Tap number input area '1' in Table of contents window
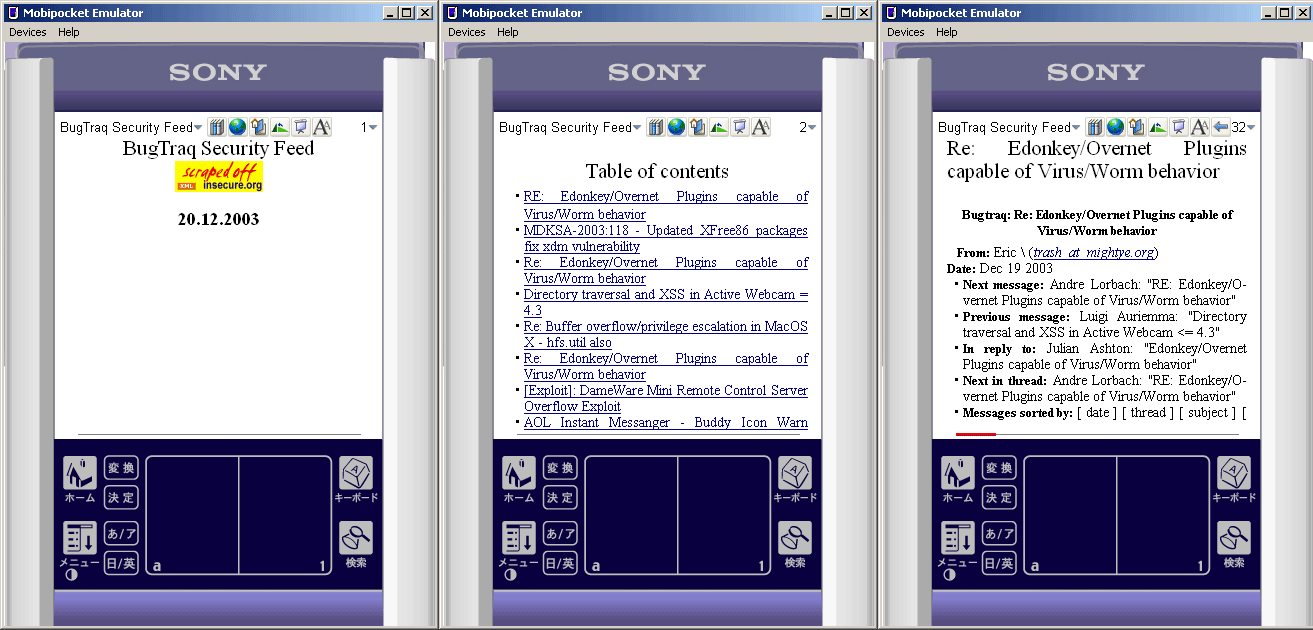1313x630 pixels. click(724, 516)
